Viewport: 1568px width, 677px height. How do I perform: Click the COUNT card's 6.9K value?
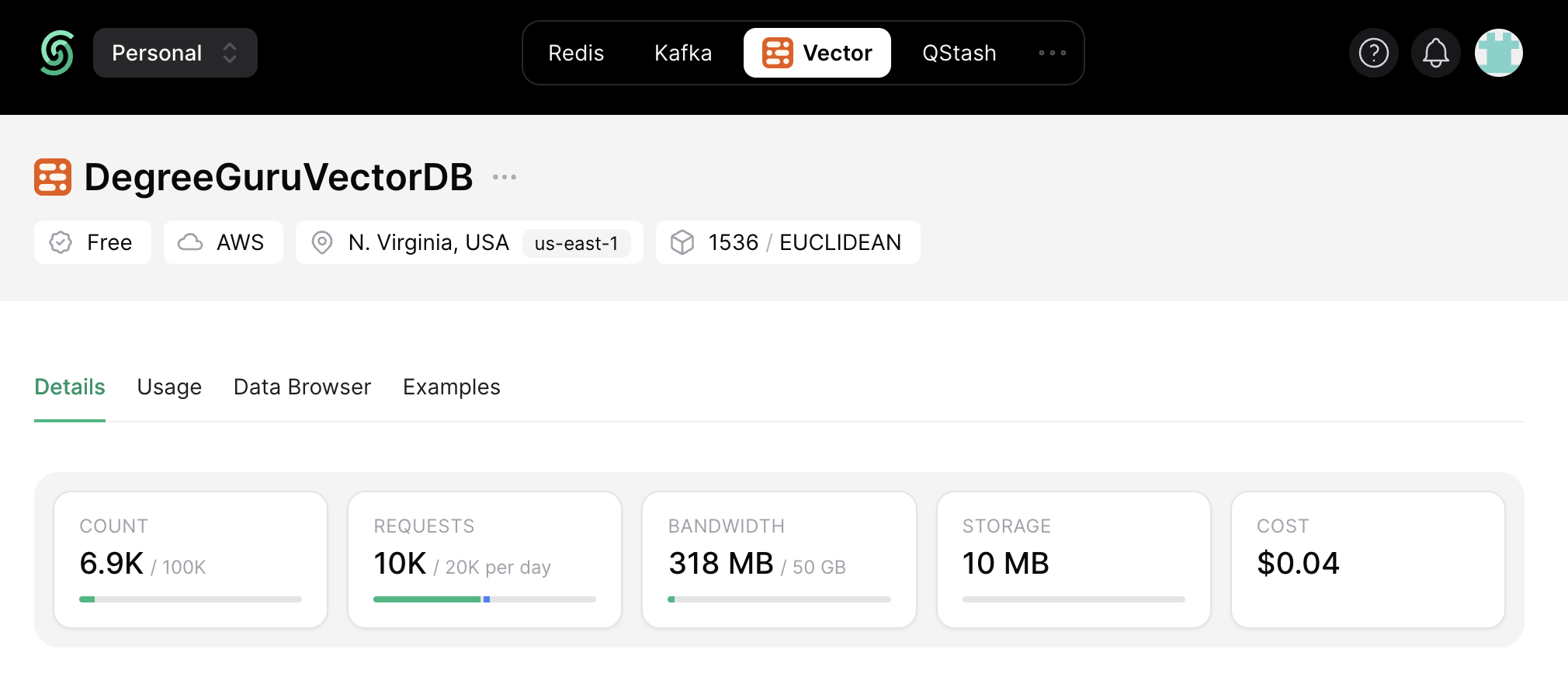[112, 563]
